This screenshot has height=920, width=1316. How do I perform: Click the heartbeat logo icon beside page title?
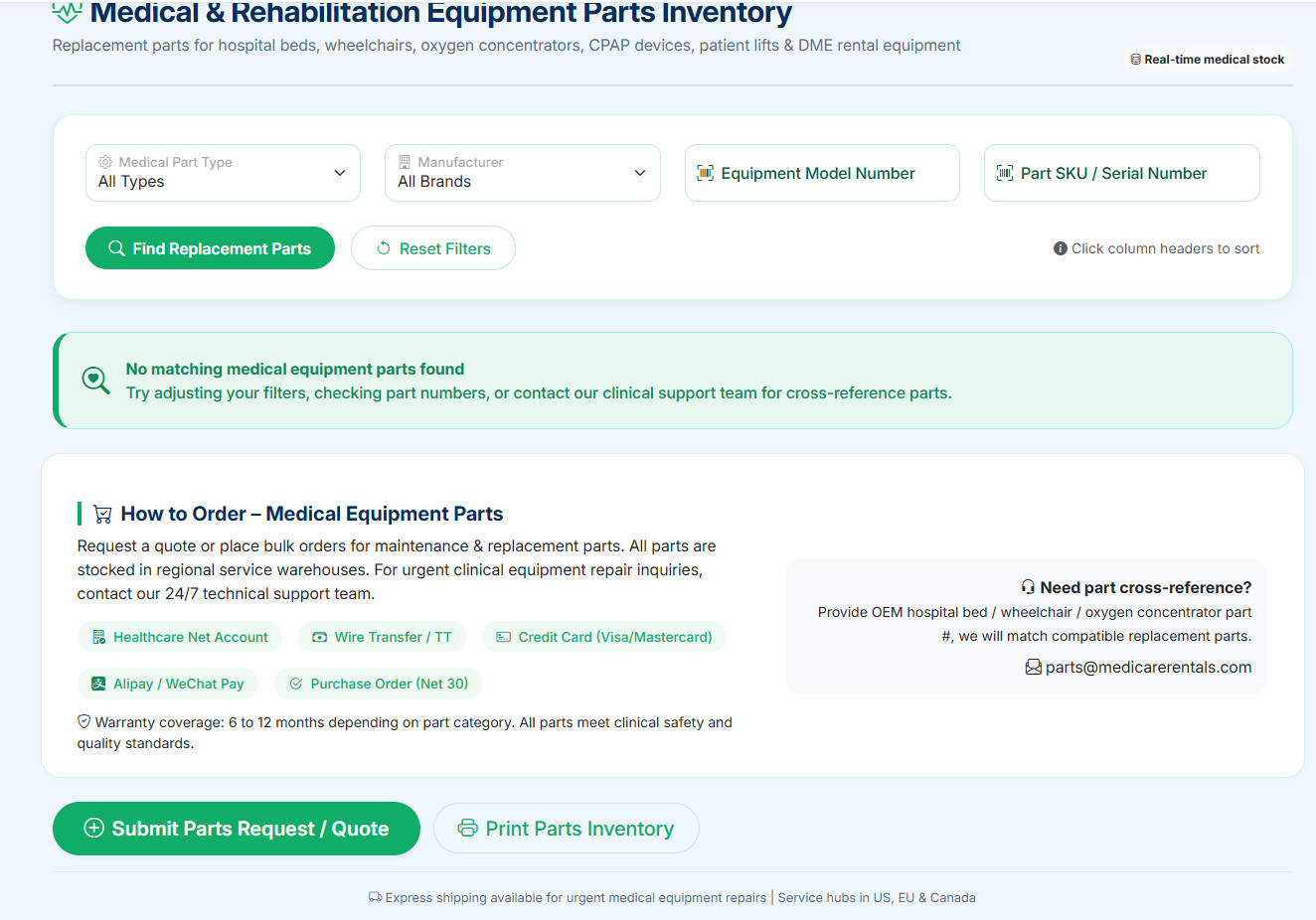(67, 12)
